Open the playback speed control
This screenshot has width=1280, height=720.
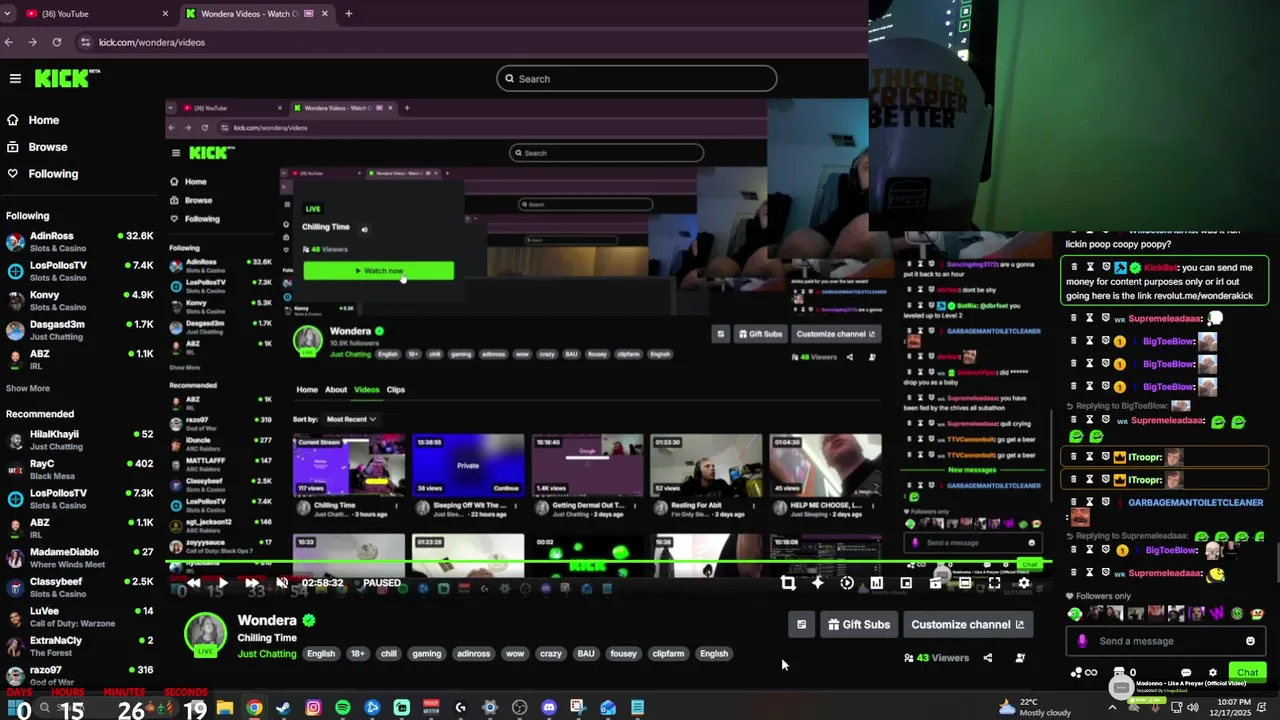847,583
